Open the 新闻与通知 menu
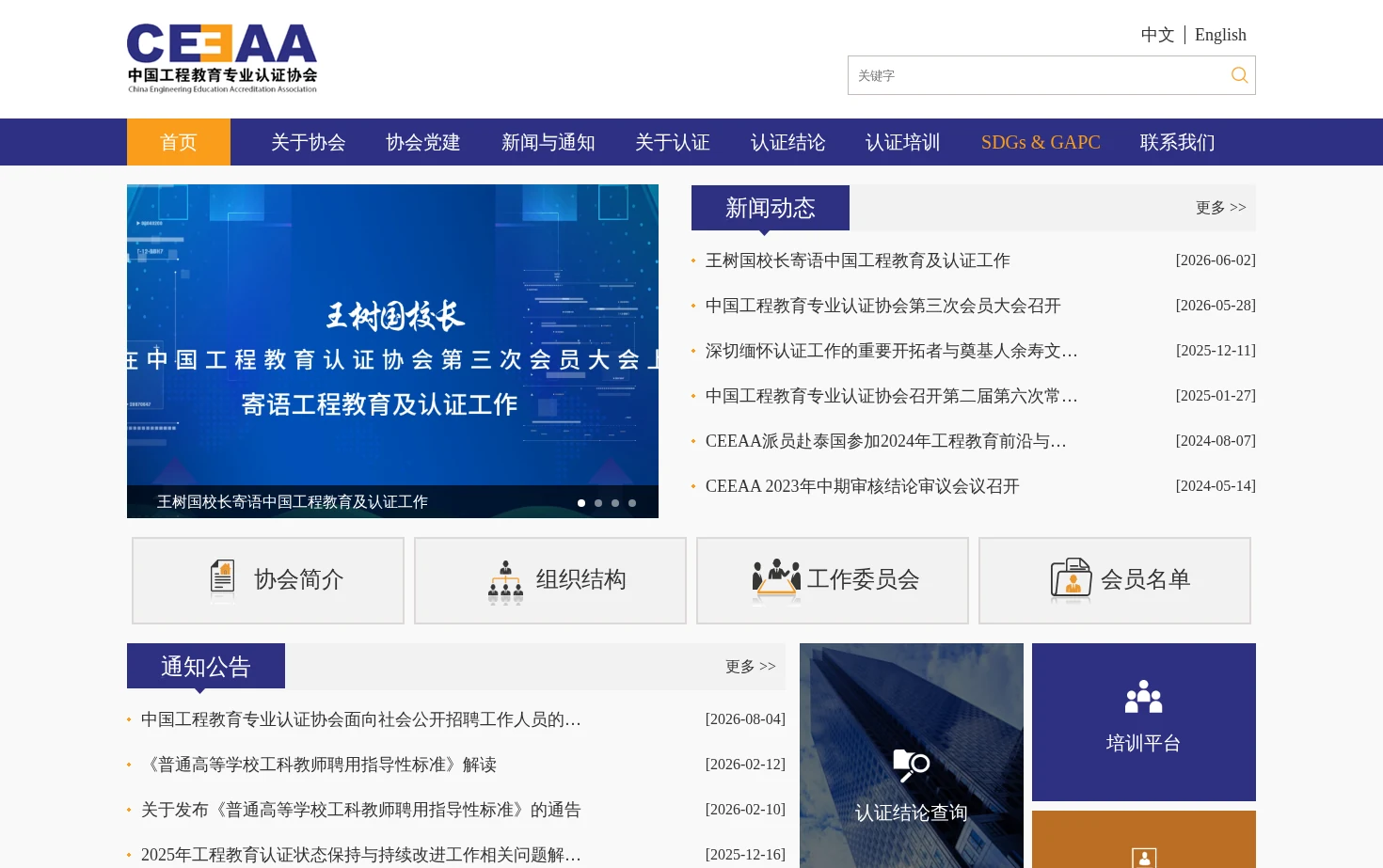 pos(548,142)
